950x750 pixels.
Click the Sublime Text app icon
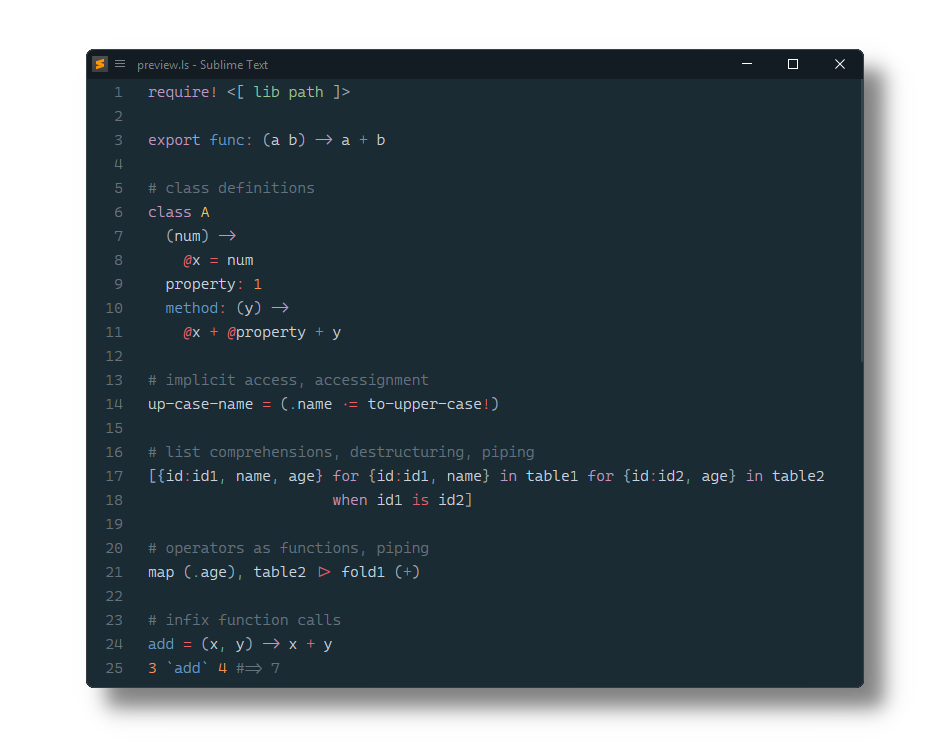pyautogui.click(x=100, y=64)
